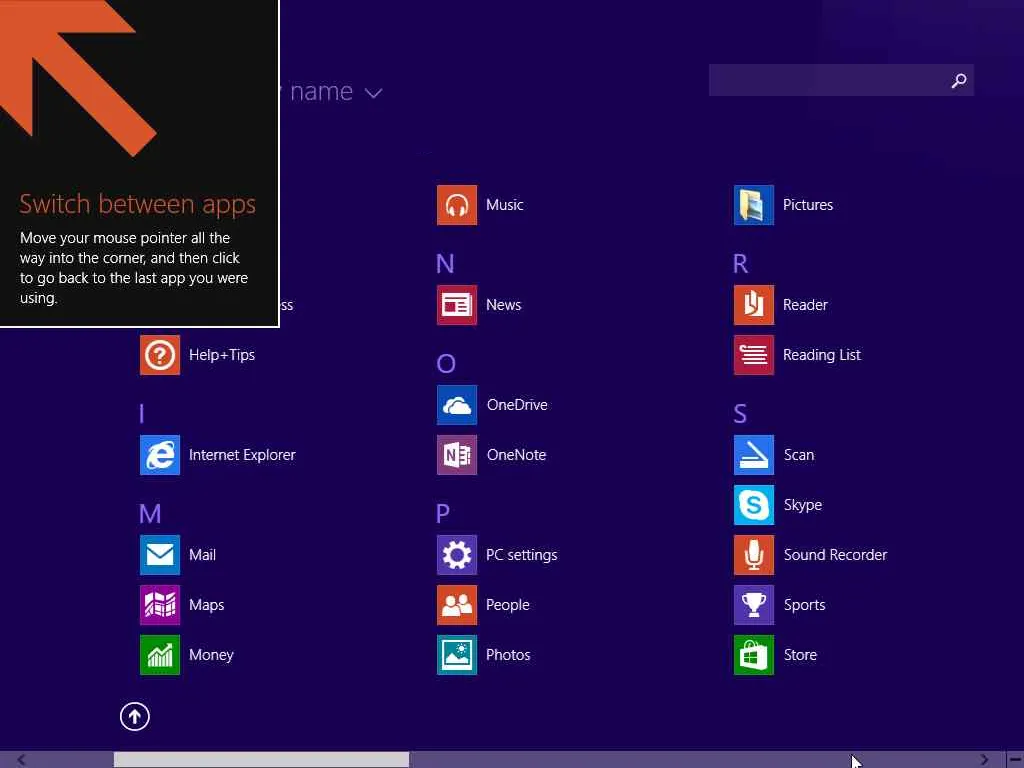Click the "Reading List" label
The width and height of the screenshot is (1024, 768).
pos(822,355)
